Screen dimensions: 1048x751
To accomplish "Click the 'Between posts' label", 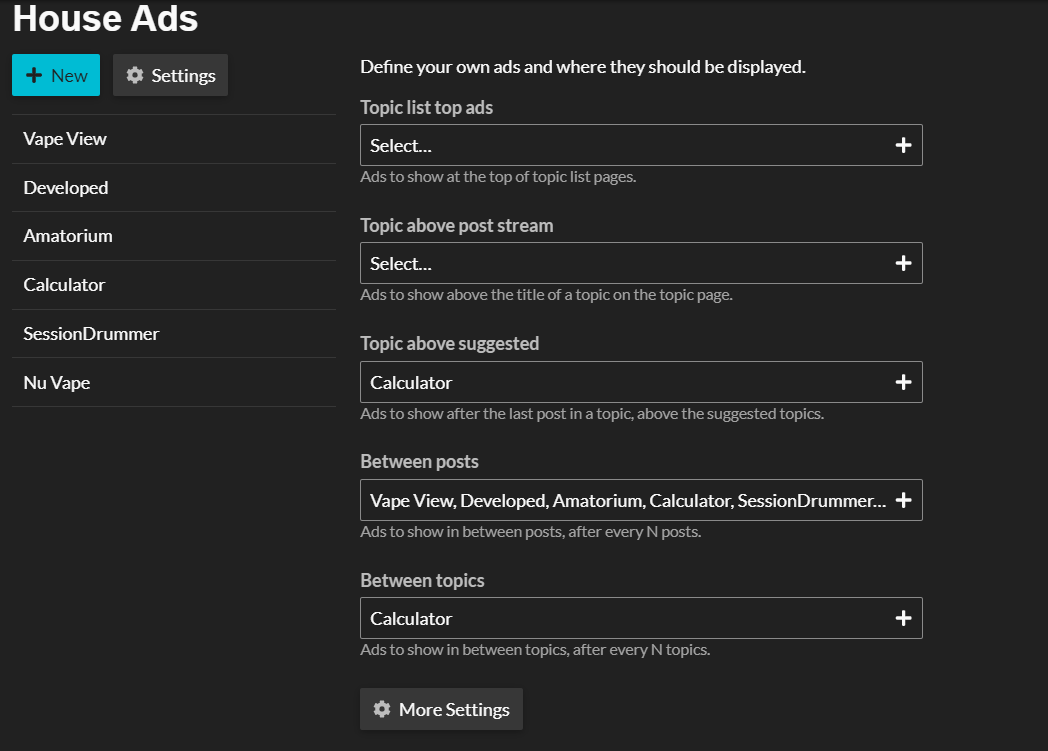I will point(419,462).
